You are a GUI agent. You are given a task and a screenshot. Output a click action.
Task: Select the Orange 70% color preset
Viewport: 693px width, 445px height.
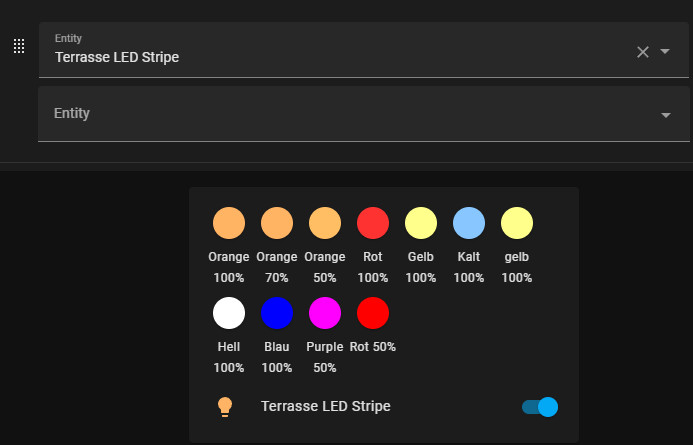click(277, 223)
